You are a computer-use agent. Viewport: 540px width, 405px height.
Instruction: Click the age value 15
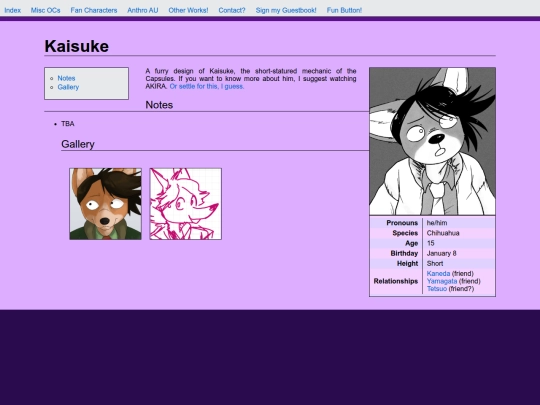click(x=430, y=243)
